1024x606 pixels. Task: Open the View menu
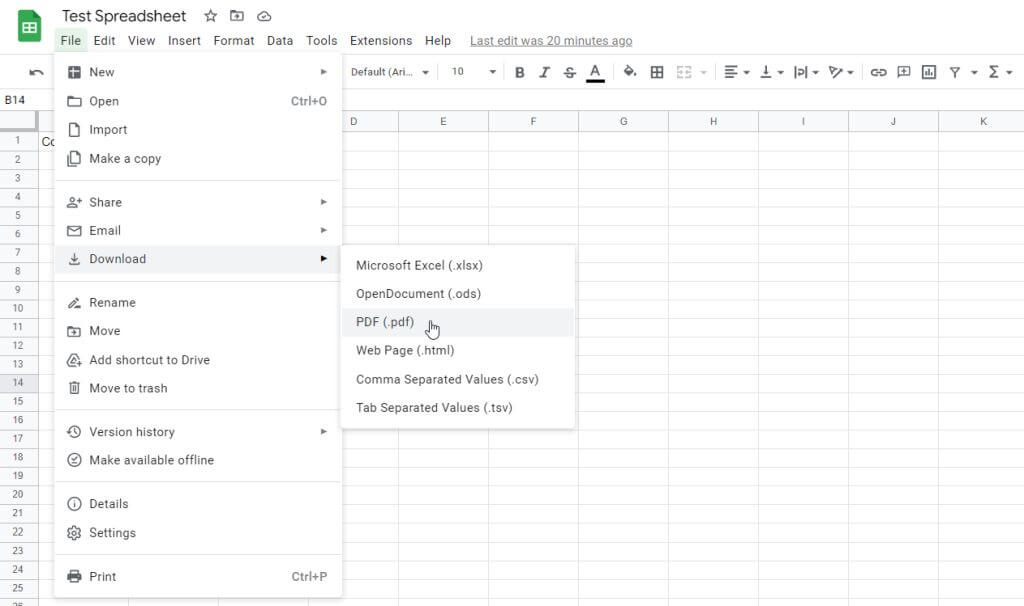[142, 40]
